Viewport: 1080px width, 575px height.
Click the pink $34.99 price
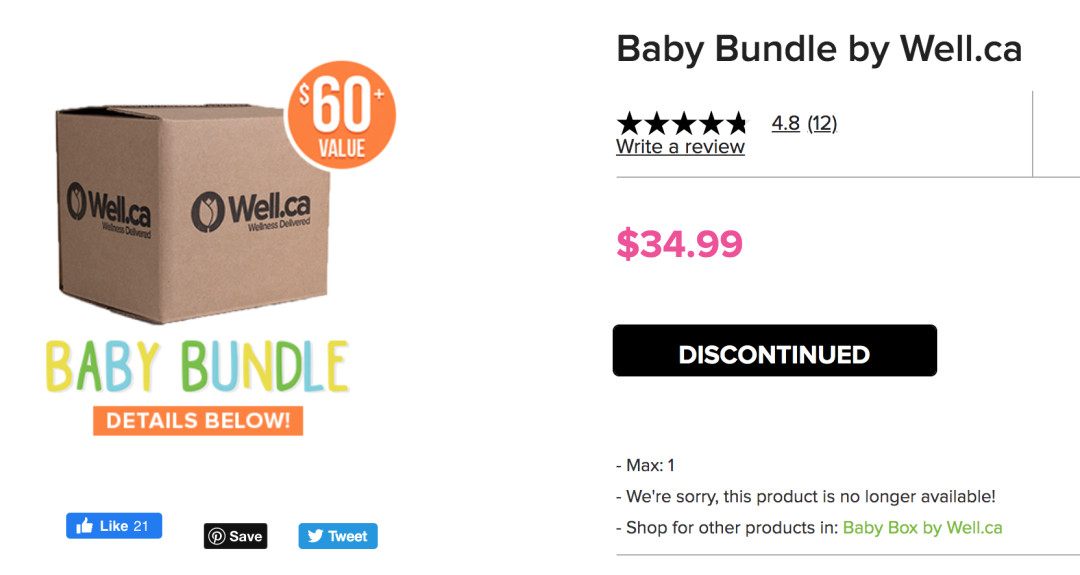point(679,244)
